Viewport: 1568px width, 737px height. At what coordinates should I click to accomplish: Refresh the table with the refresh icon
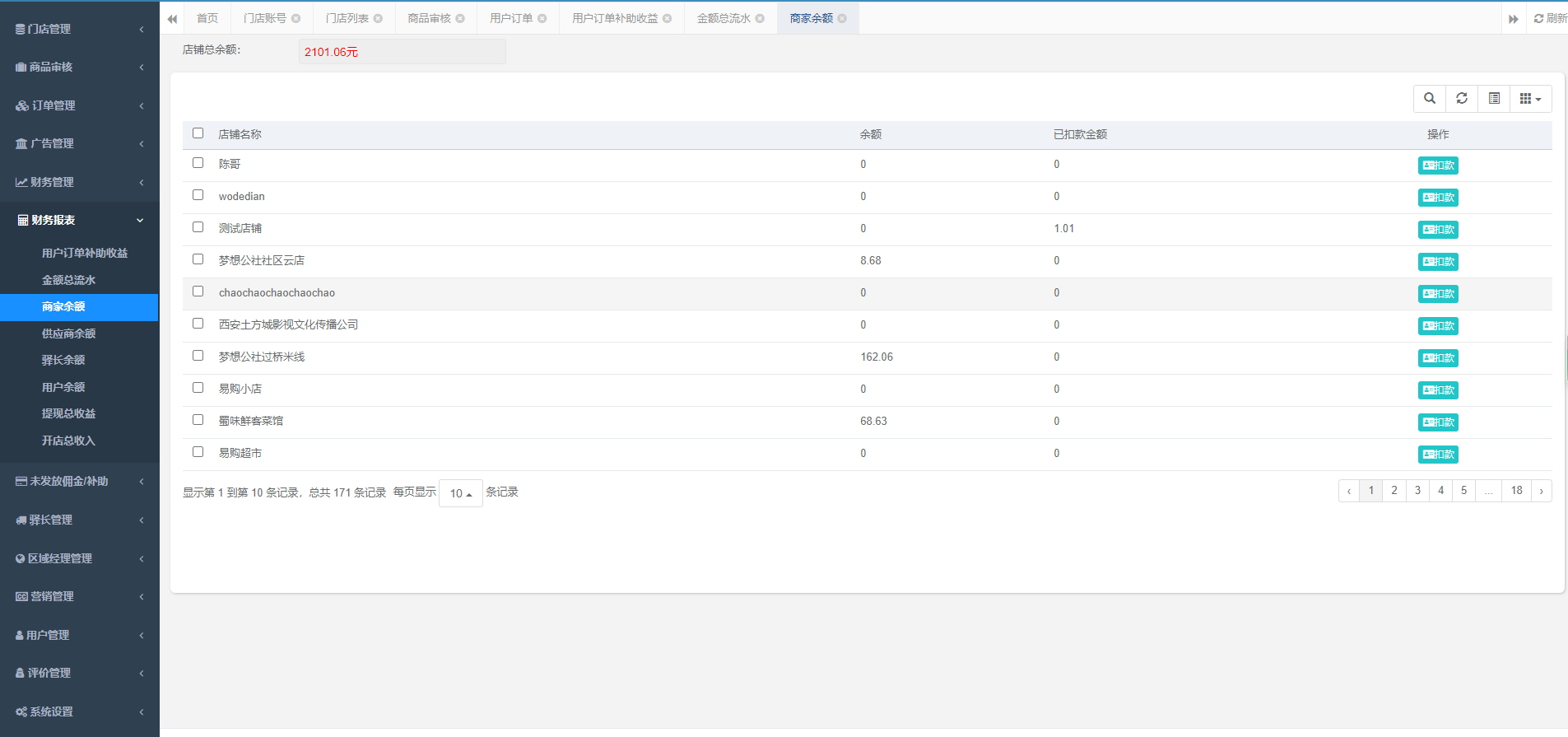[1462, 99]
